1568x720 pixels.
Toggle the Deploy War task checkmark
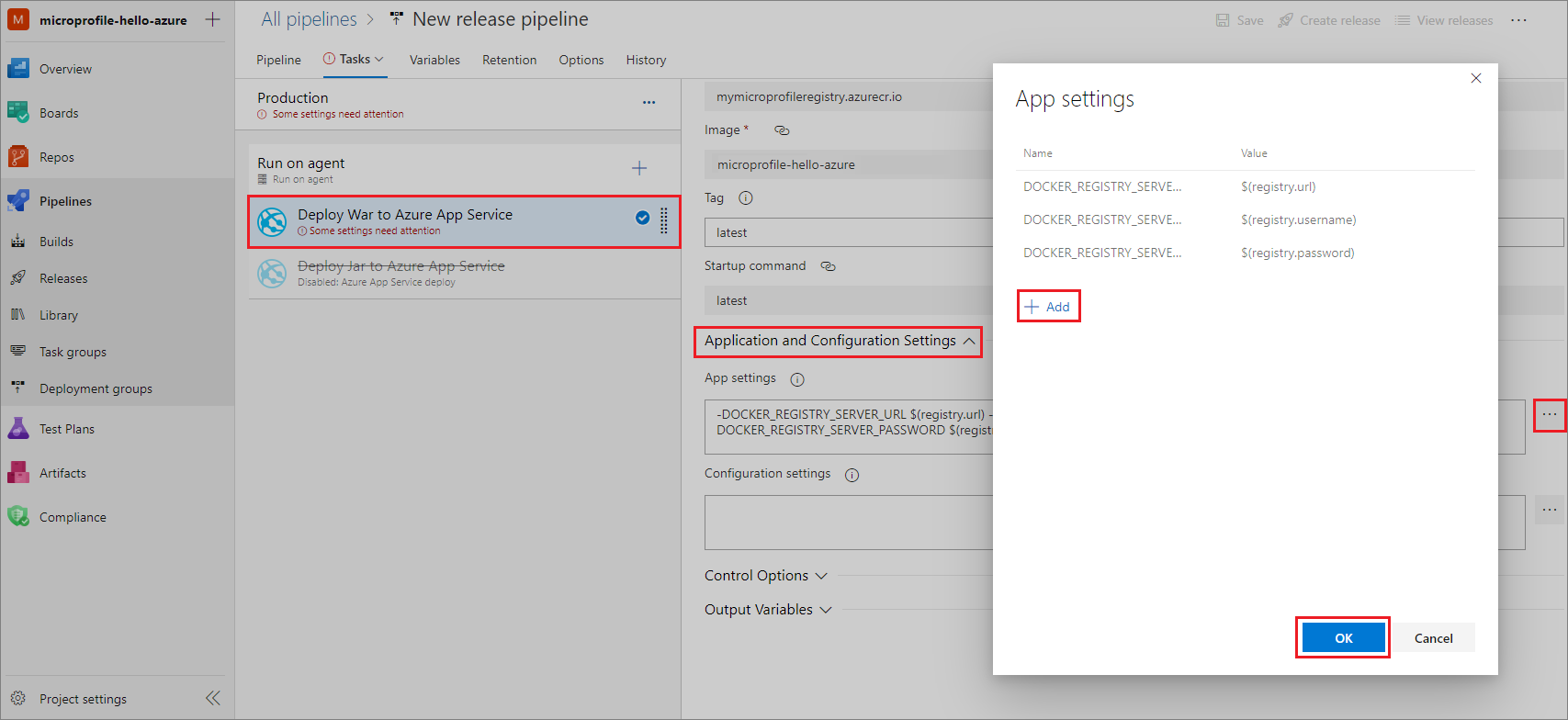(x=643, y=218)
